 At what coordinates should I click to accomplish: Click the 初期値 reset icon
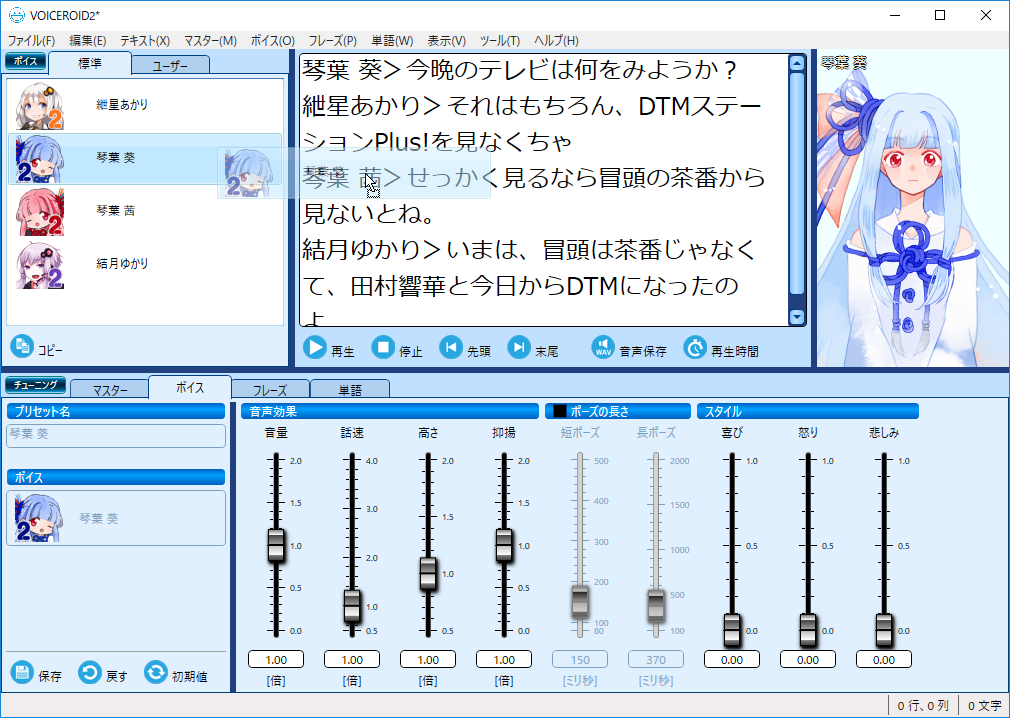[x=156, y=673]
